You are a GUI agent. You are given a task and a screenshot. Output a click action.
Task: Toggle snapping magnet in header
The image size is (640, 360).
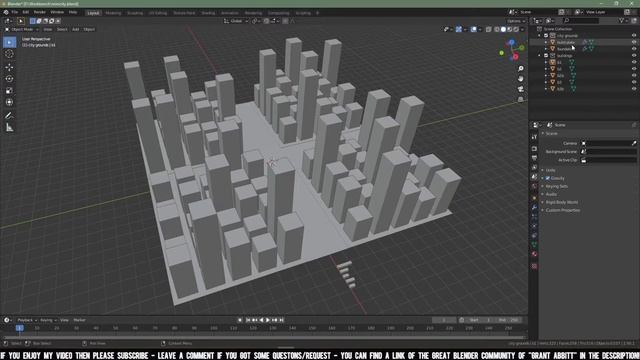coord(266,21)
